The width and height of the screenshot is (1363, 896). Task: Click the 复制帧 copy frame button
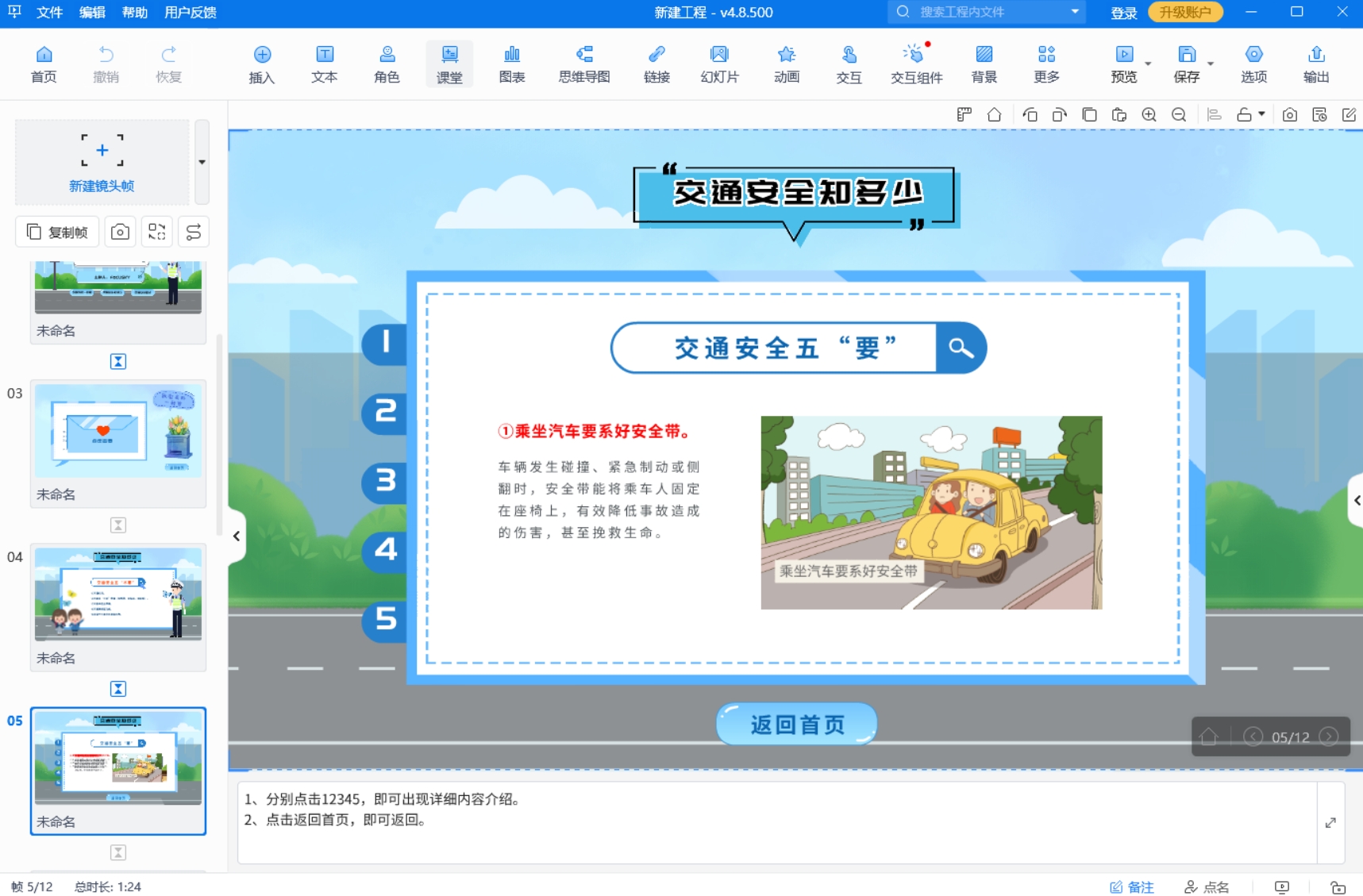(x=57, y=232)
